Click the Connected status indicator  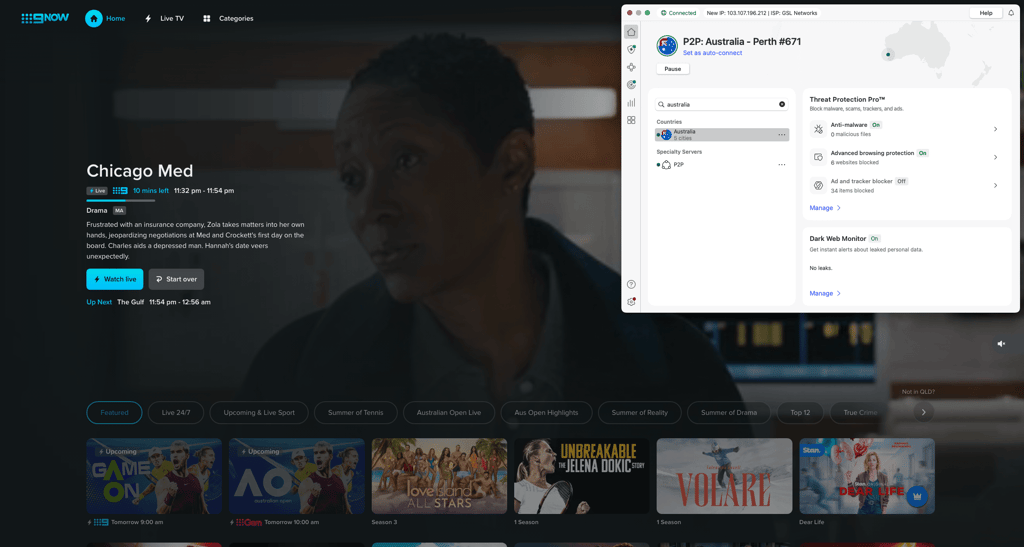(679, 13)
